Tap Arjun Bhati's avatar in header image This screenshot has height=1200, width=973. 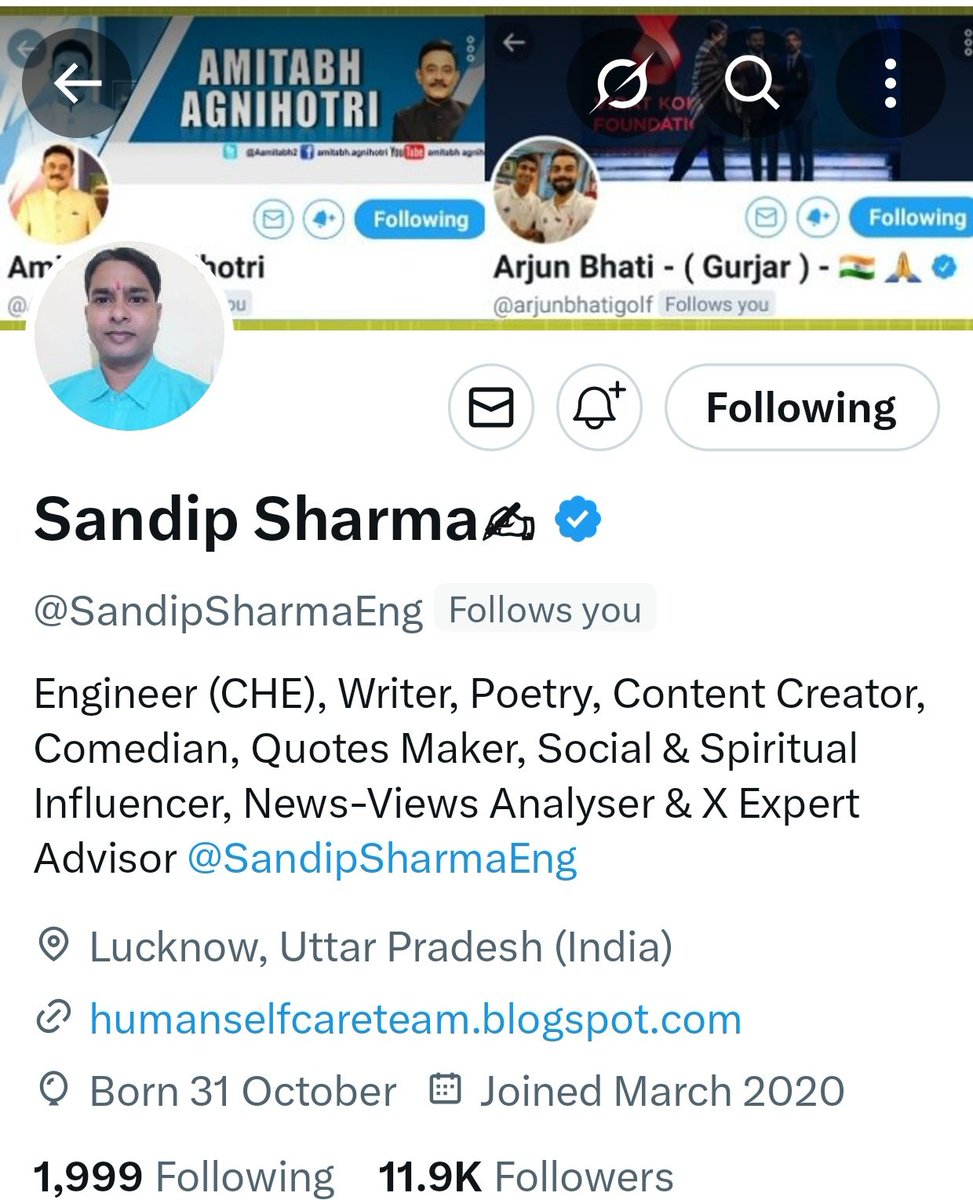[546, 191]
